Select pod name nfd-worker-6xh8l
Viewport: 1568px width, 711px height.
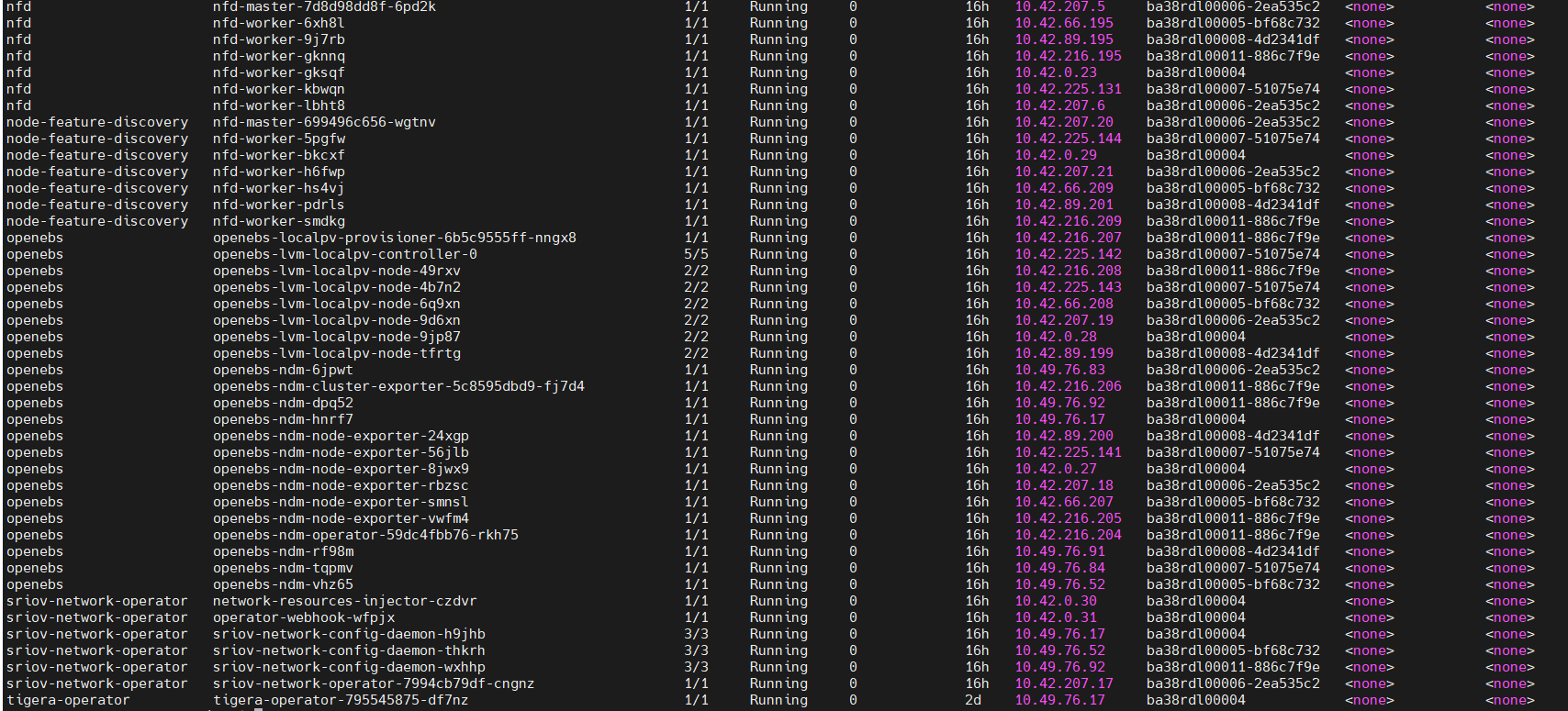click(279, 23)
